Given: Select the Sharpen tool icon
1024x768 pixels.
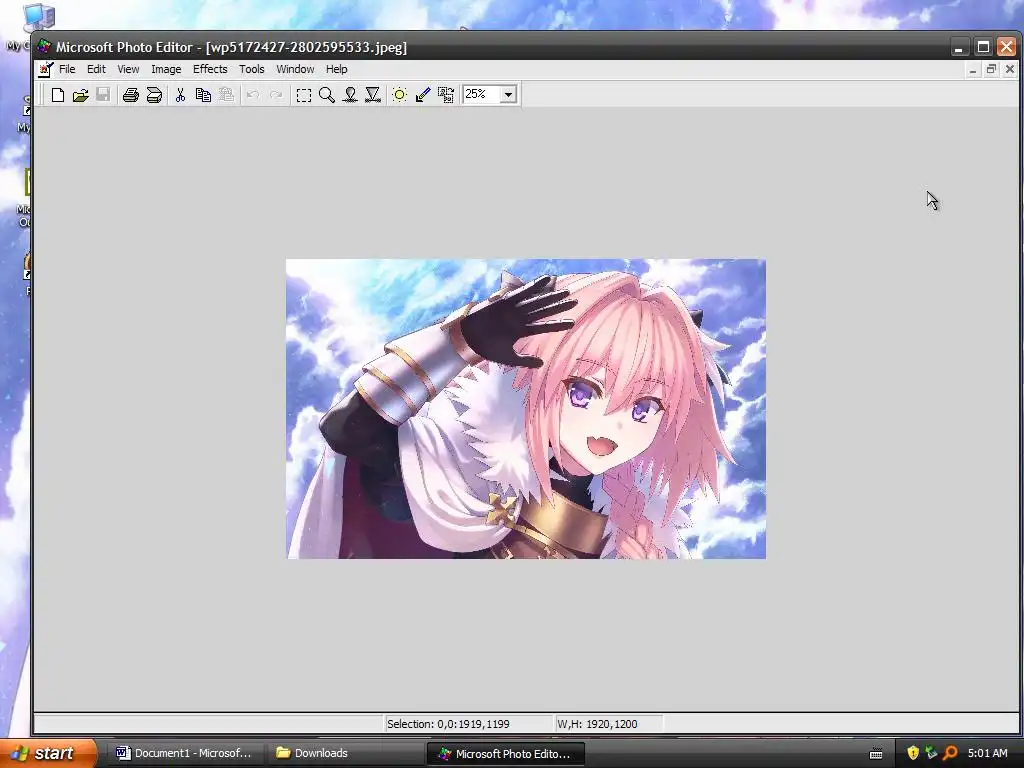Looking at the screenshot, I should 373,95.
